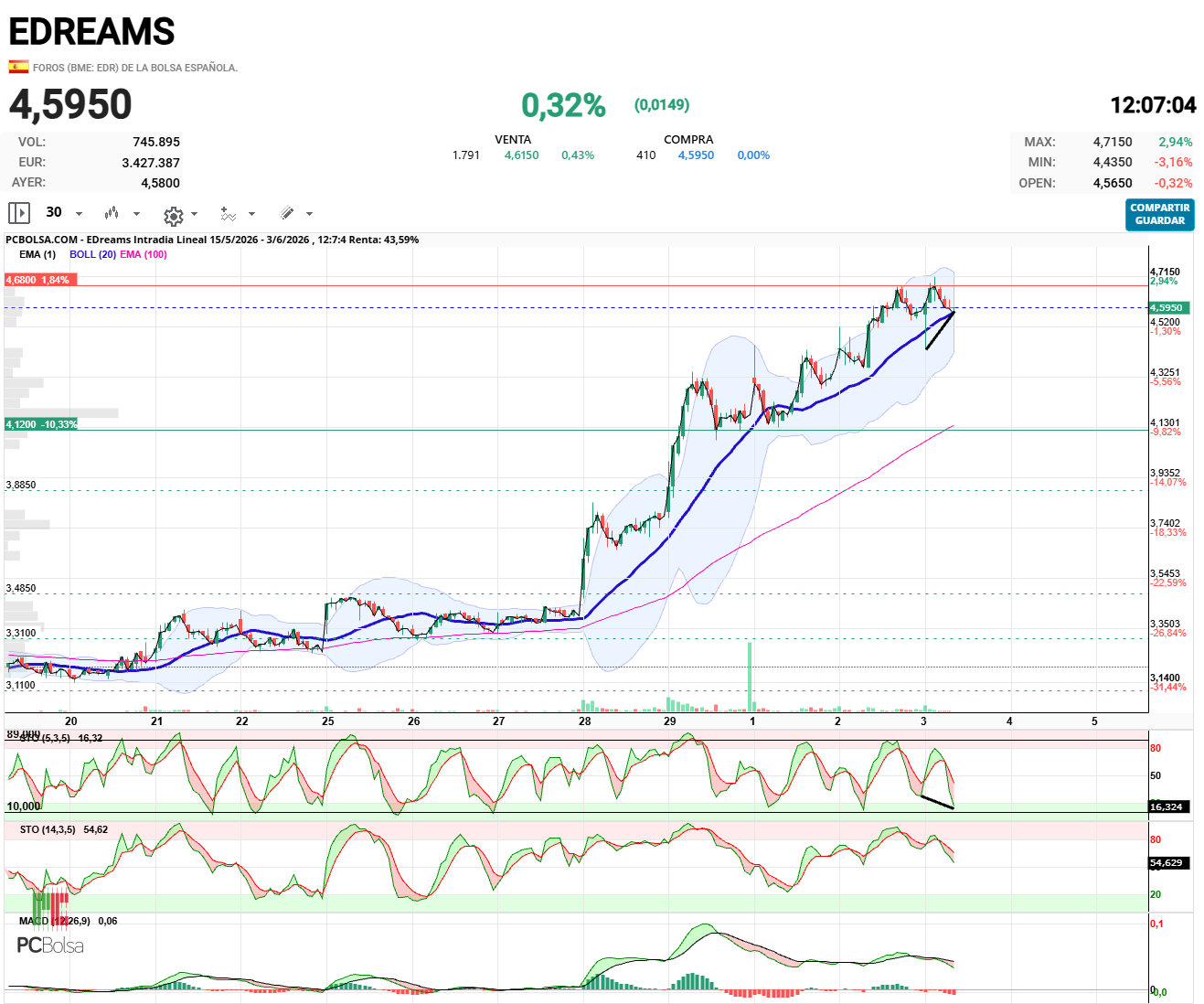Click the MIN value 4,4350

1113,162
